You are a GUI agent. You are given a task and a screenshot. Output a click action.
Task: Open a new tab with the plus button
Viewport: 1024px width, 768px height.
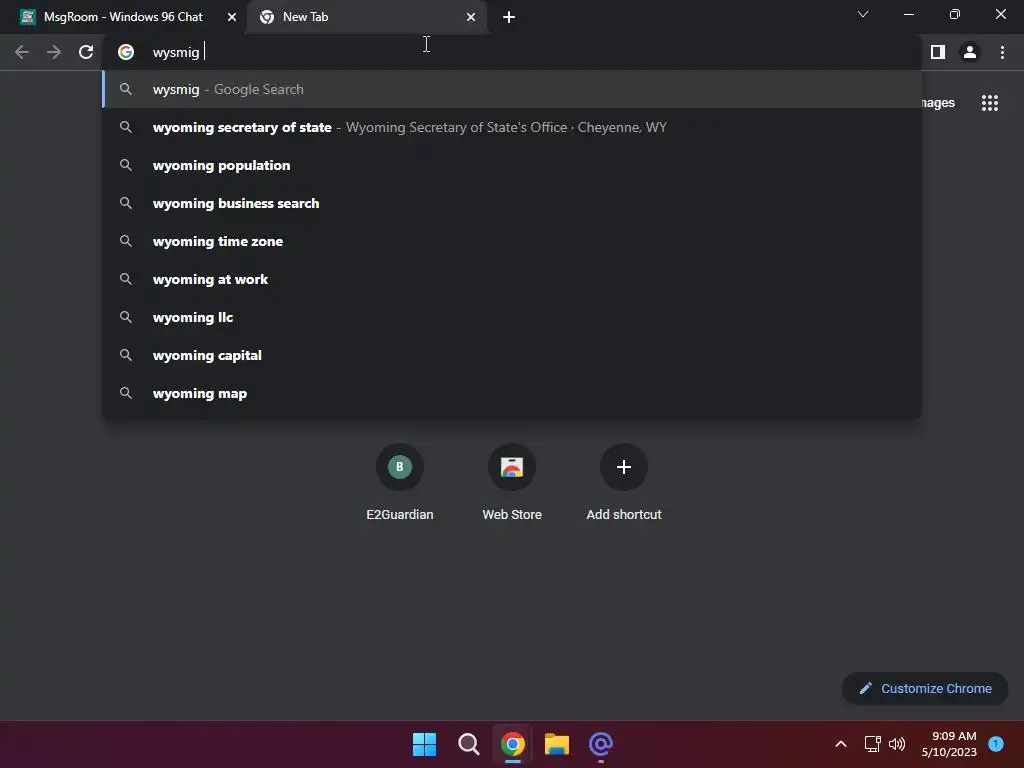(509, 17)
